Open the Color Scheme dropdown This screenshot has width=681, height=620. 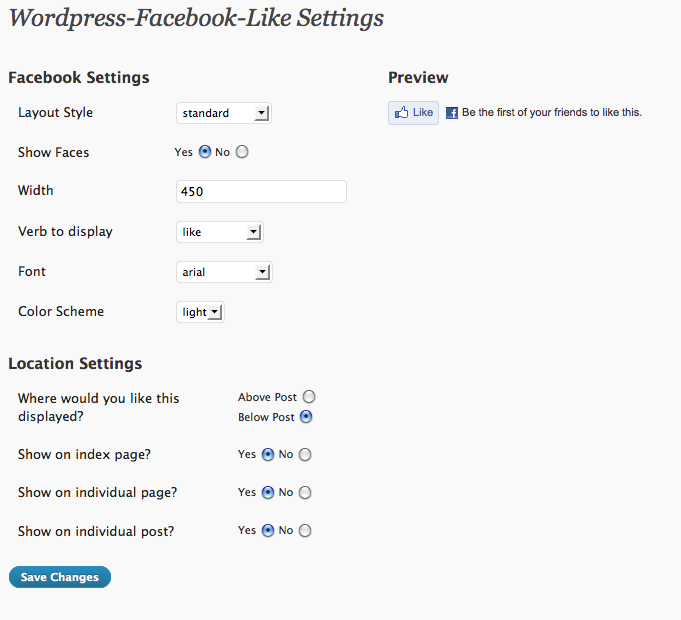[200, 312]
